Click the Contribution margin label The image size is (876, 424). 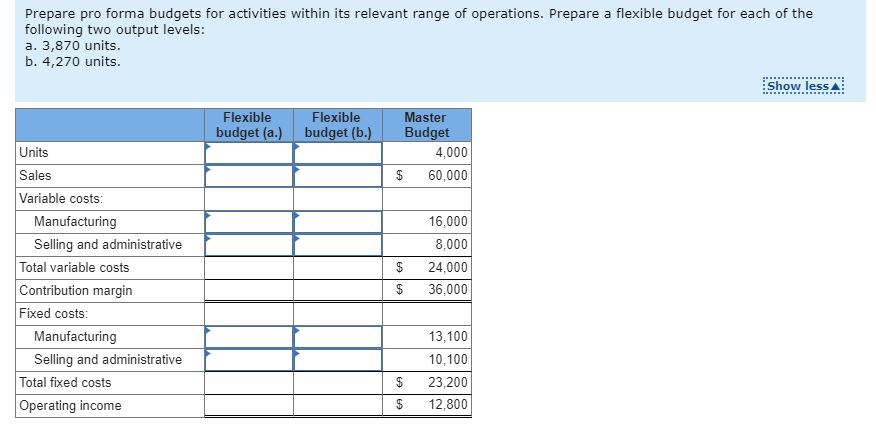75,290
